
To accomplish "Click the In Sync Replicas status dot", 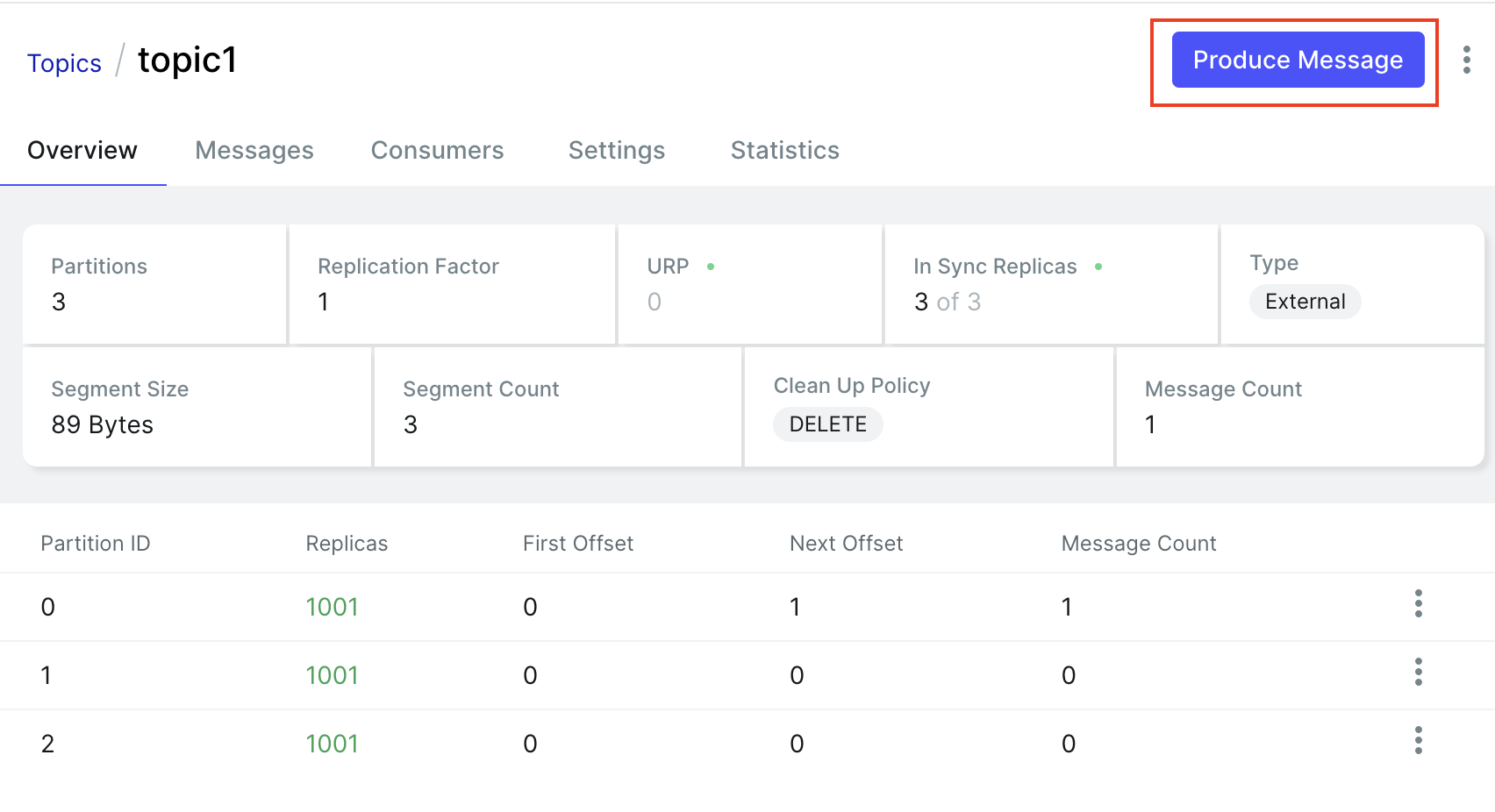I will pyautogui.click(x=1098, y=267).
